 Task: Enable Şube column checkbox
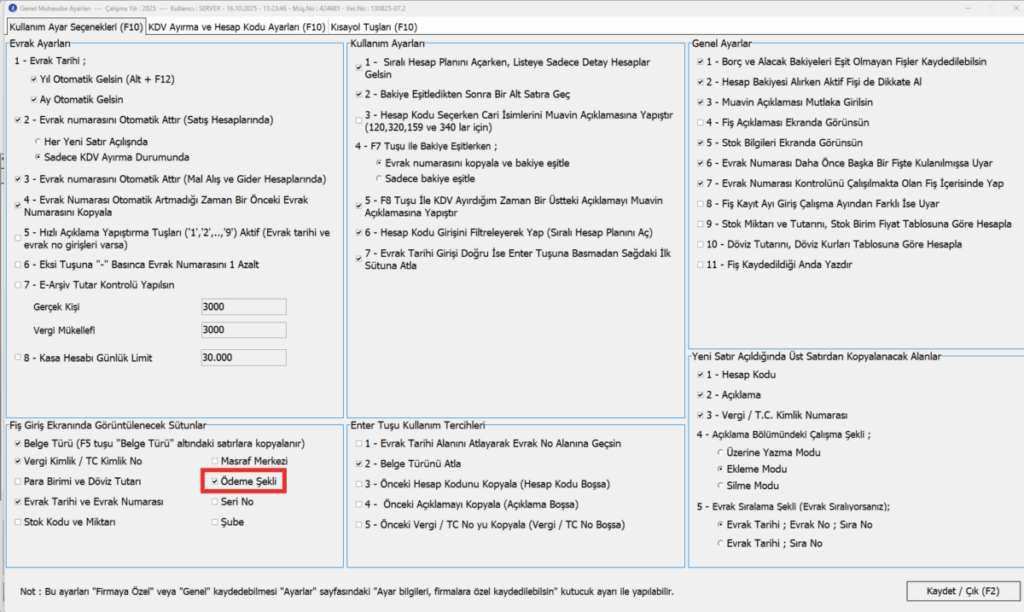coord(214,522)
